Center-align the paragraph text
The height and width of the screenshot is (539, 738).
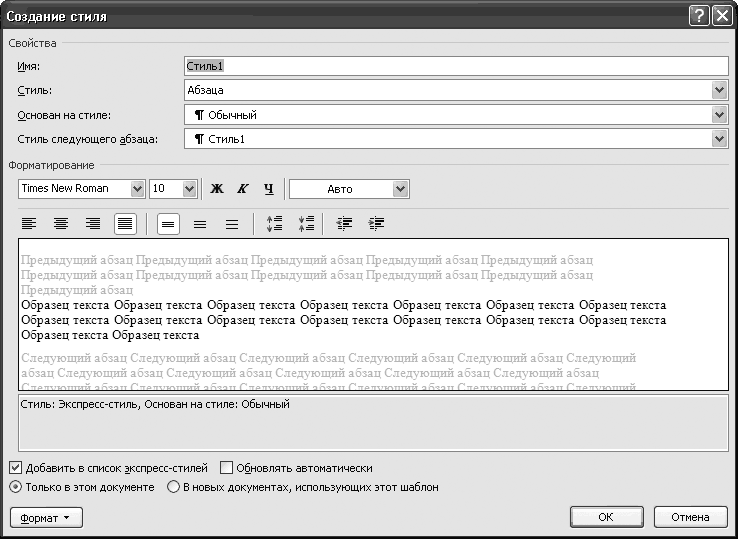click(x=61, y=224)
